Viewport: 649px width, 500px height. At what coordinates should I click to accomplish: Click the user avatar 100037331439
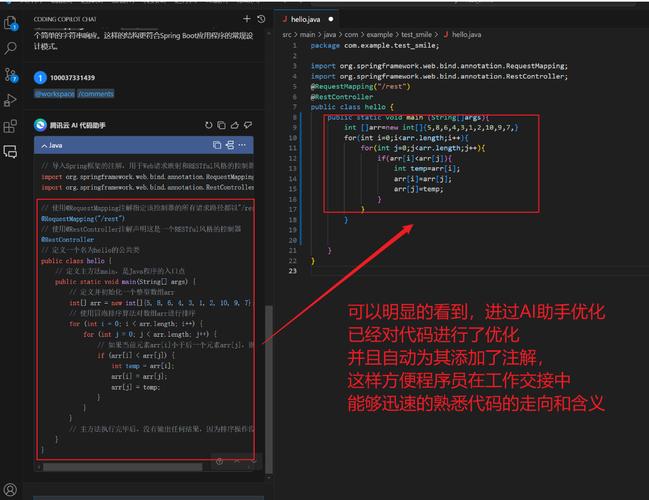40,77
